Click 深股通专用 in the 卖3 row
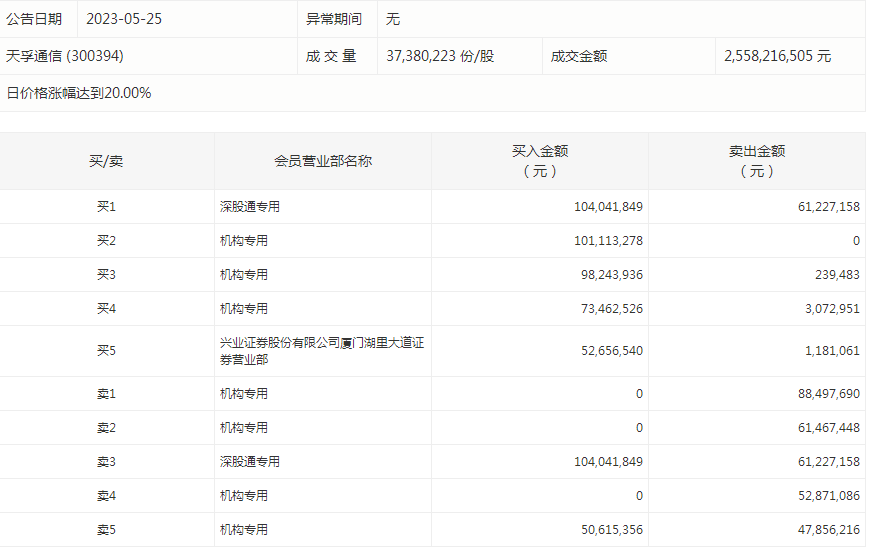869x549 pixels. coord(250,461)
